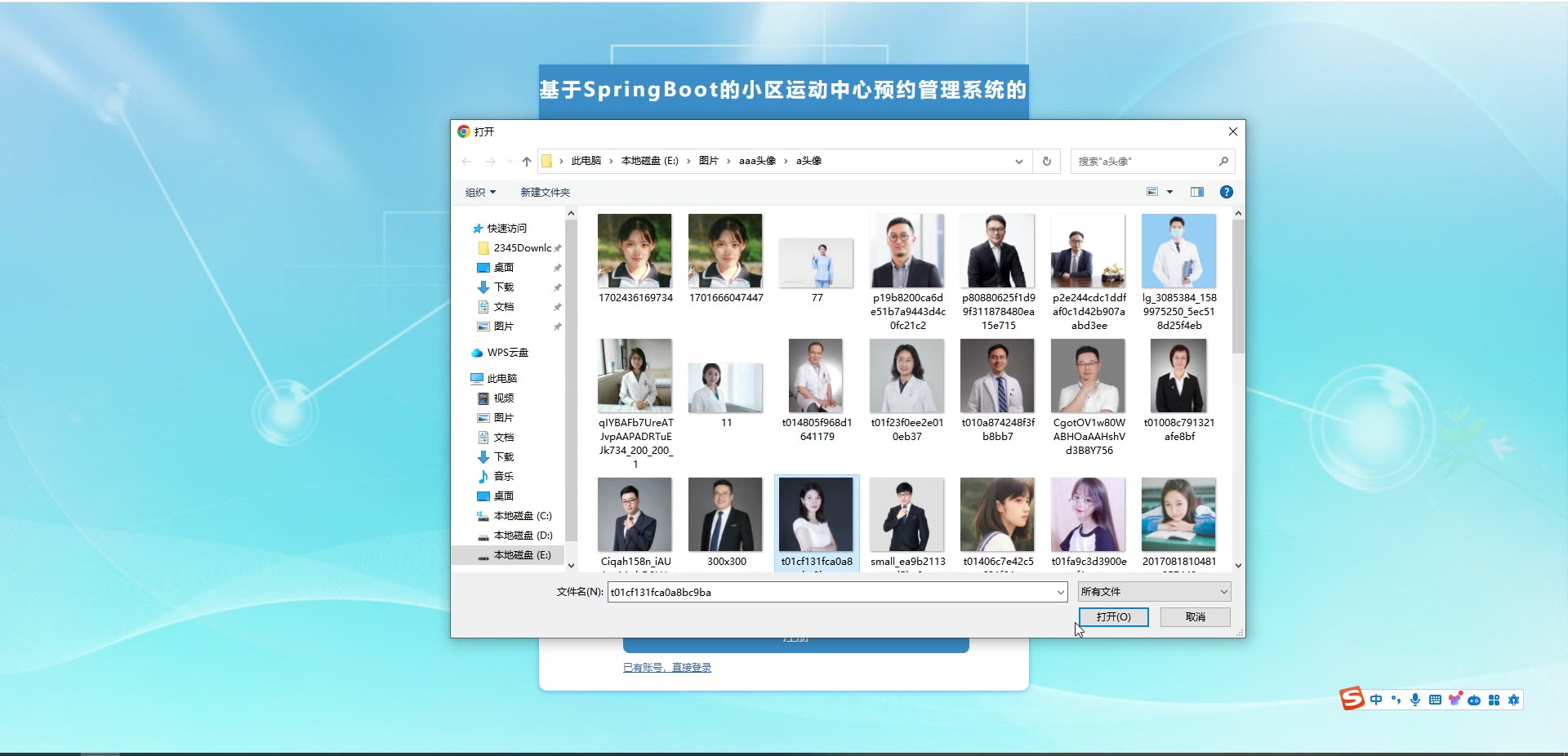Select aaa头像 breadcrumb in address path
Image resolution: width=1568 pixels, height=756 pixels.
click(x=757, y=161)
